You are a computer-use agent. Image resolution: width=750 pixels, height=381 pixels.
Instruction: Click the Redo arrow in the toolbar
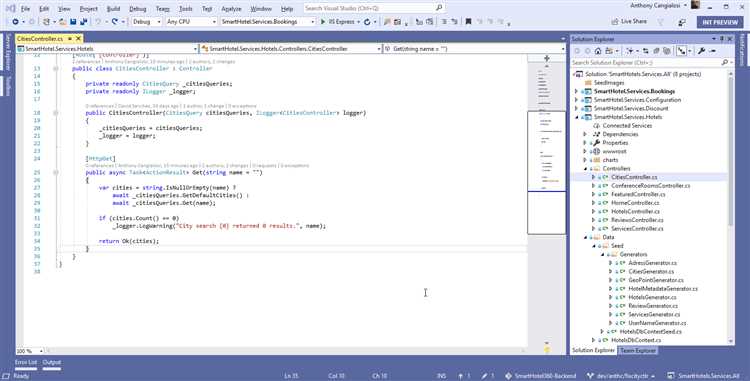point(115,22)
